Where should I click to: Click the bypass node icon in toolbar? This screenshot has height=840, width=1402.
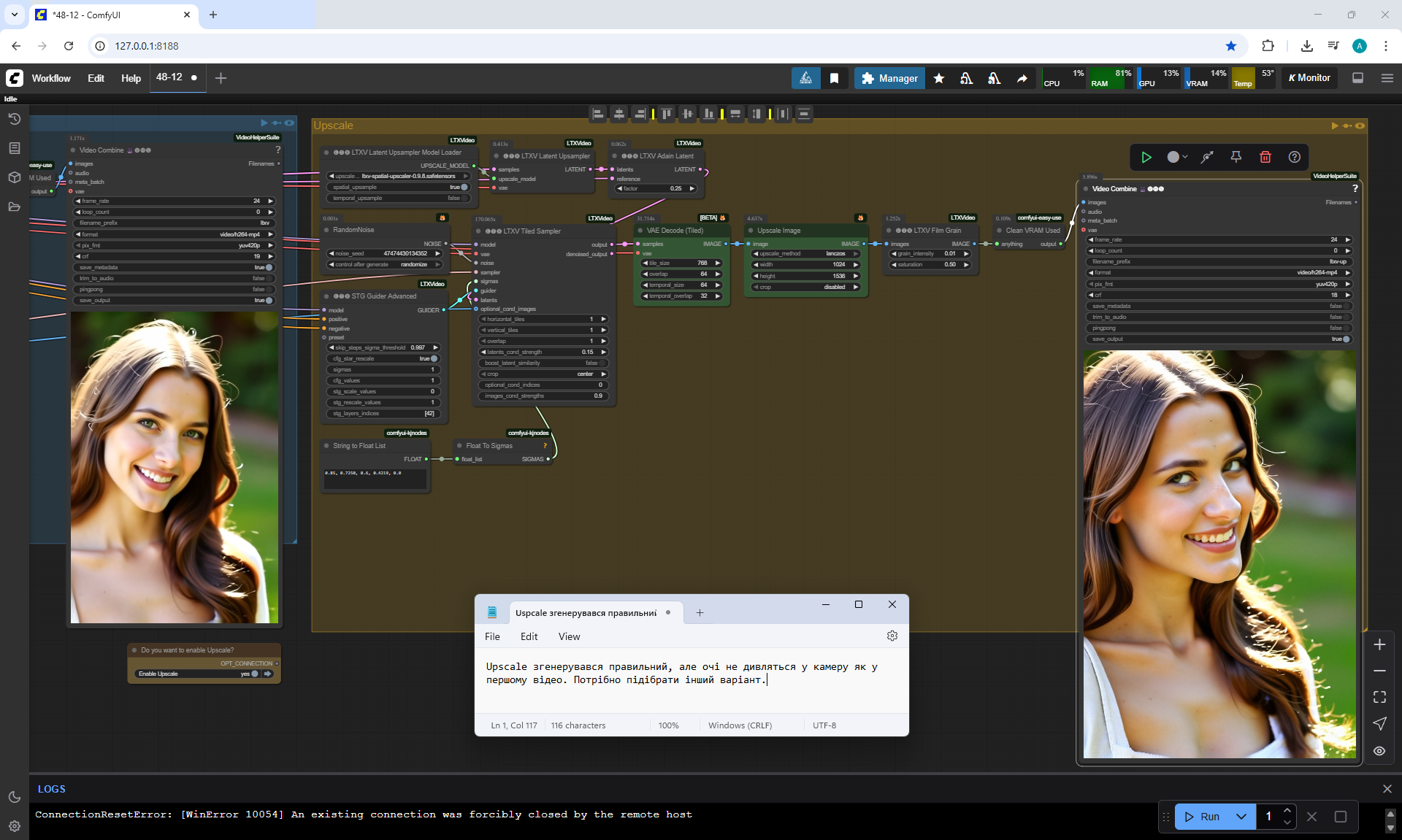pos(1207,157)
